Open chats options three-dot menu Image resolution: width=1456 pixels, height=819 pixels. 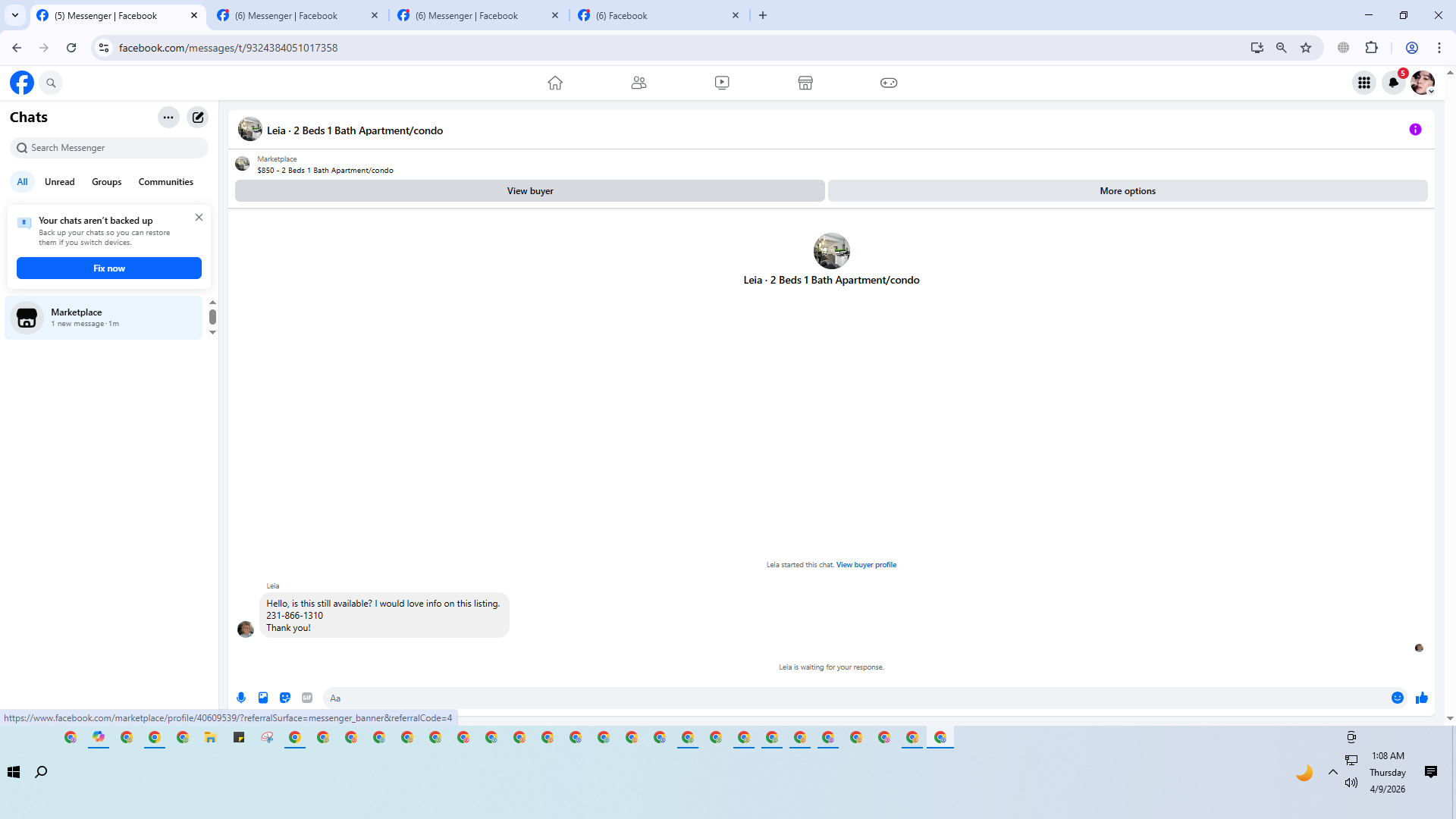point(168,118)
